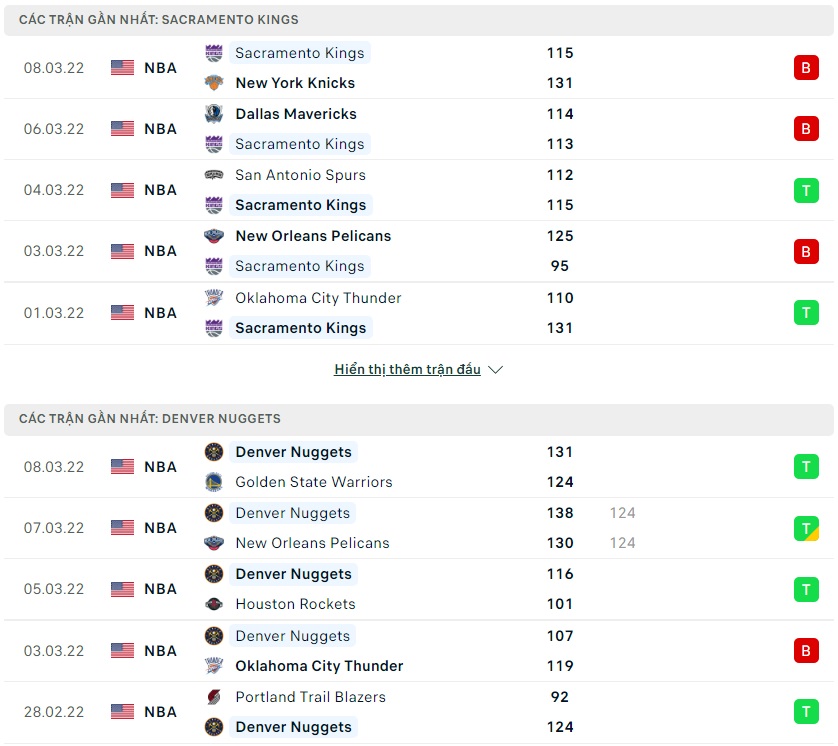The image size is (838, 746).
Task: Click the Oklahoma City Thunder name on 03.03.22
Action: pyautogui.click(x=319, y=666)
